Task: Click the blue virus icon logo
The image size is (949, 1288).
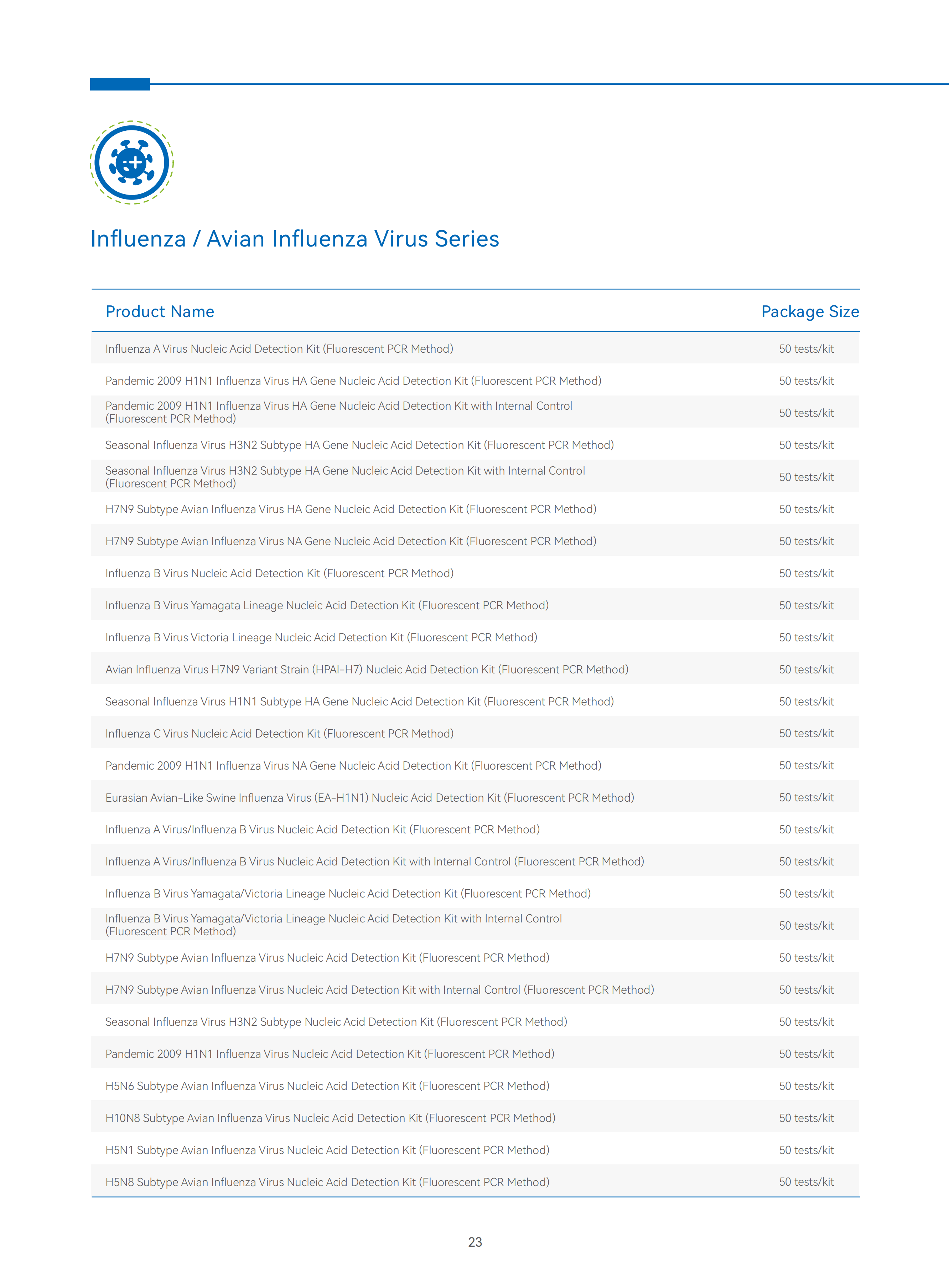Action: coord(131,162)
